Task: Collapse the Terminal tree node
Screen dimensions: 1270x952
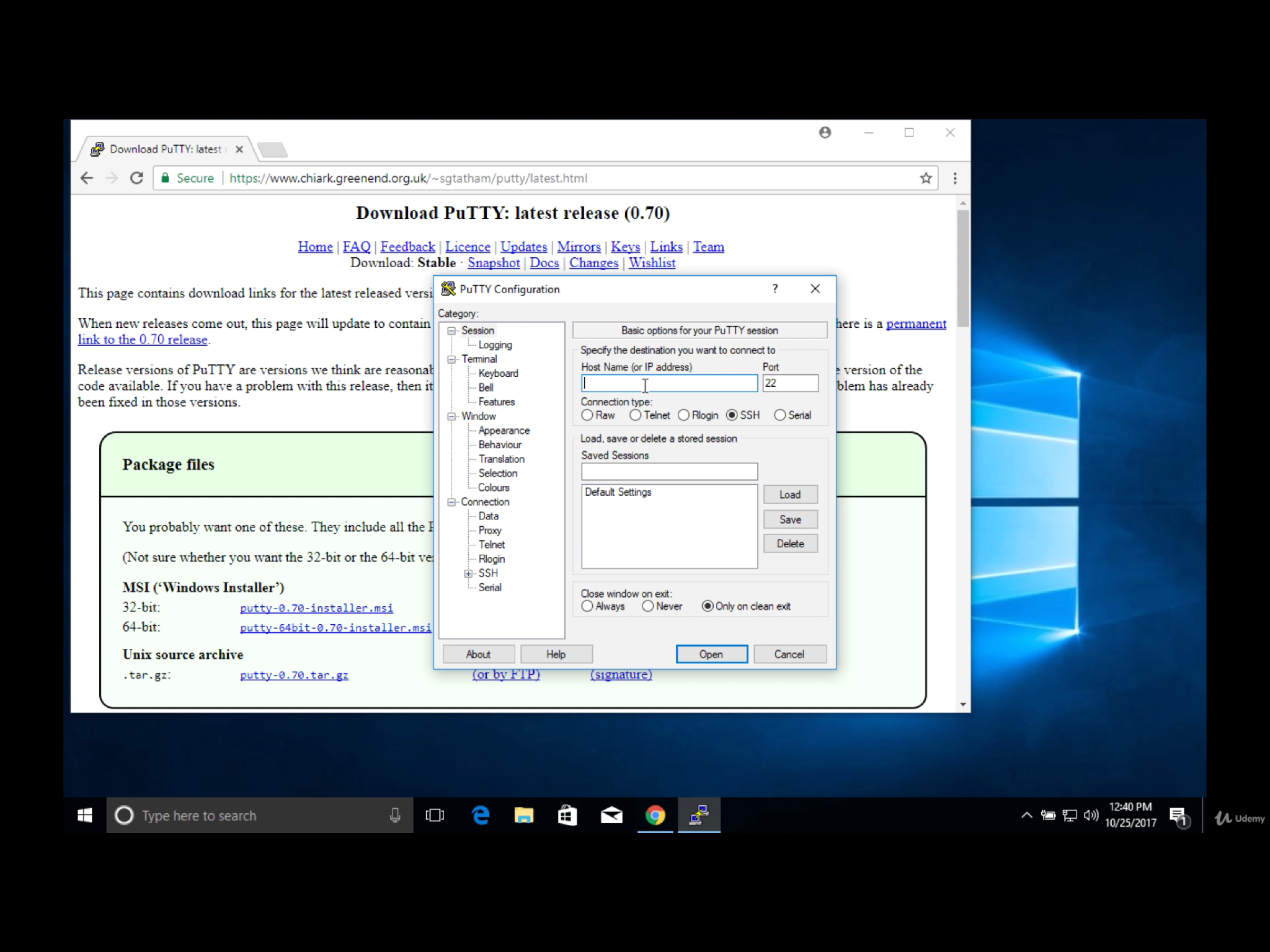Action: [x=452, y=359]
